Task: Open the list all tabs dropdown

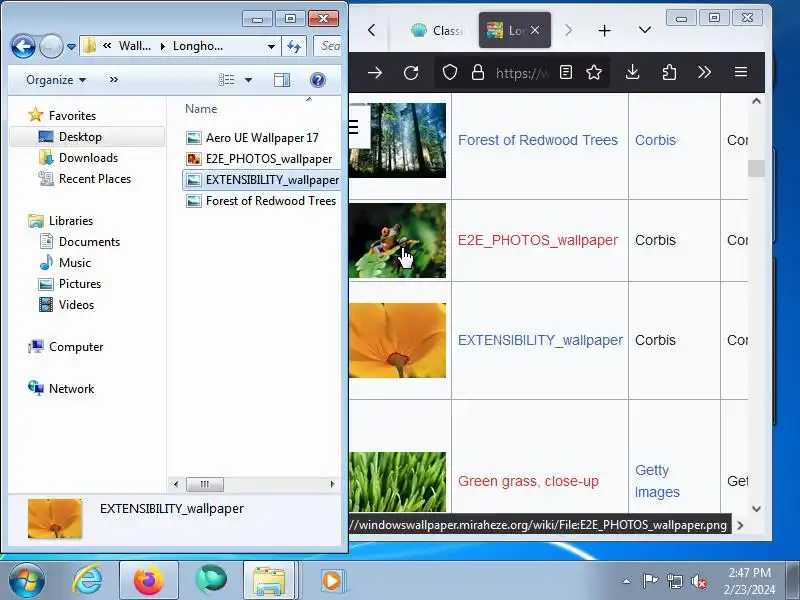Action: 645,30
